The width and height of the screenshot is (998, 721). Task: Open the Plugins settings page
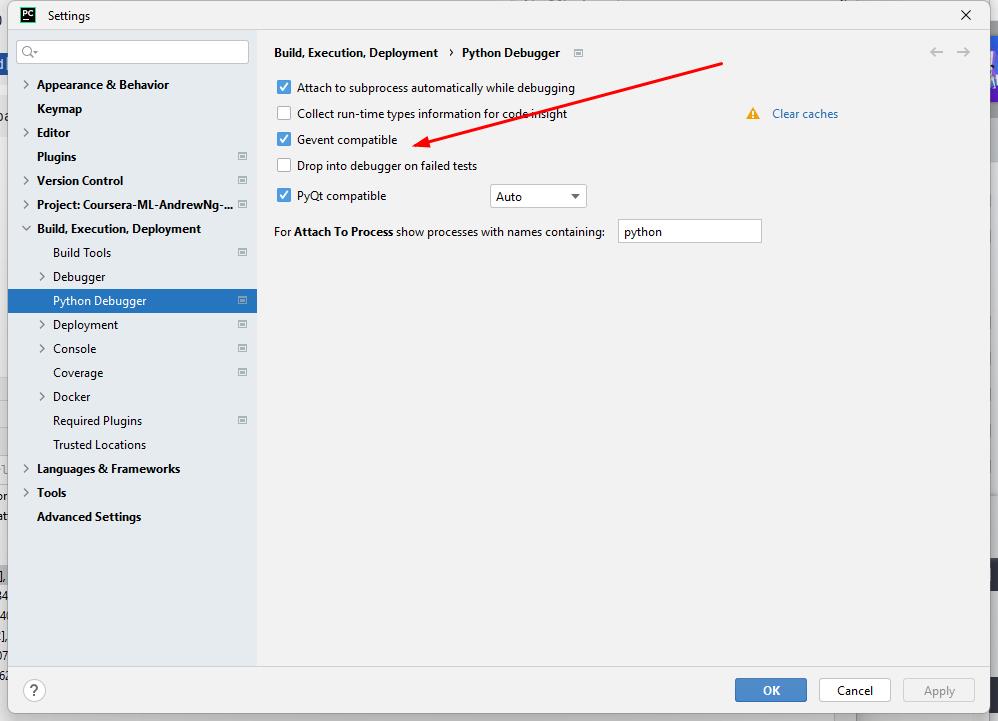point(57,157)
